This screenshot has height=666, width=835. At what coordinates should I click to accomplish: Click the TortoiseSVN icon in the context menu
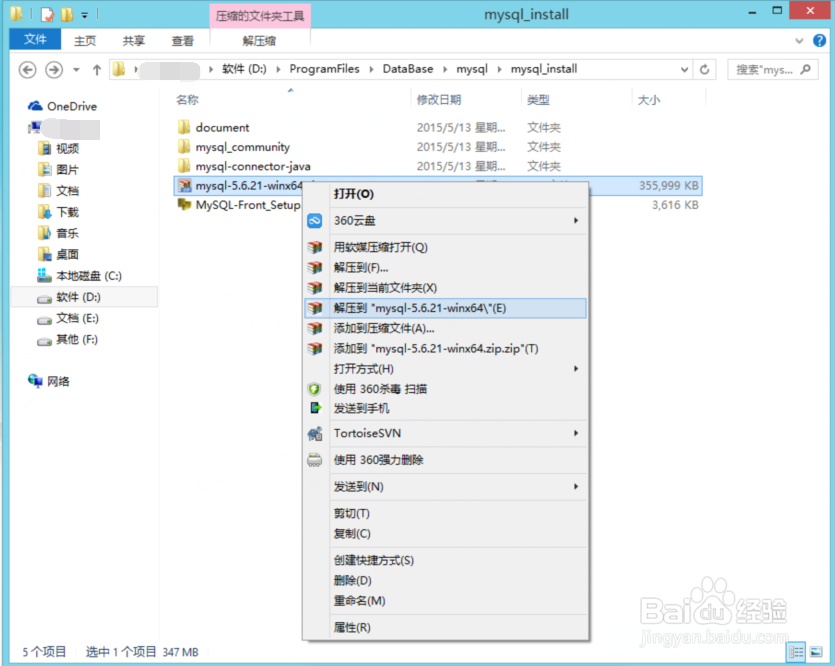click(x=314, y=434)
